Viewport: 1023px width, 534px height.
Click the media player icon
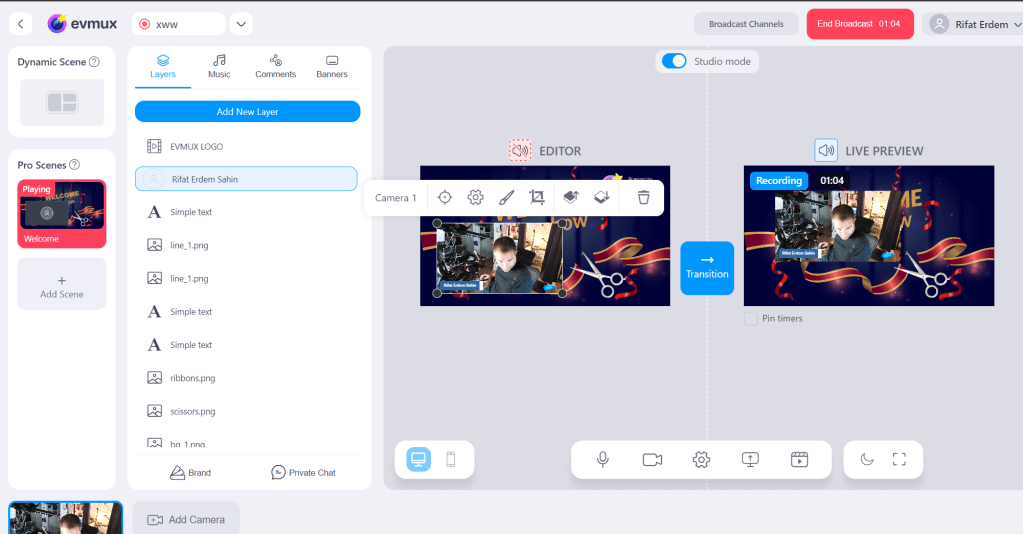pos(799,460)
